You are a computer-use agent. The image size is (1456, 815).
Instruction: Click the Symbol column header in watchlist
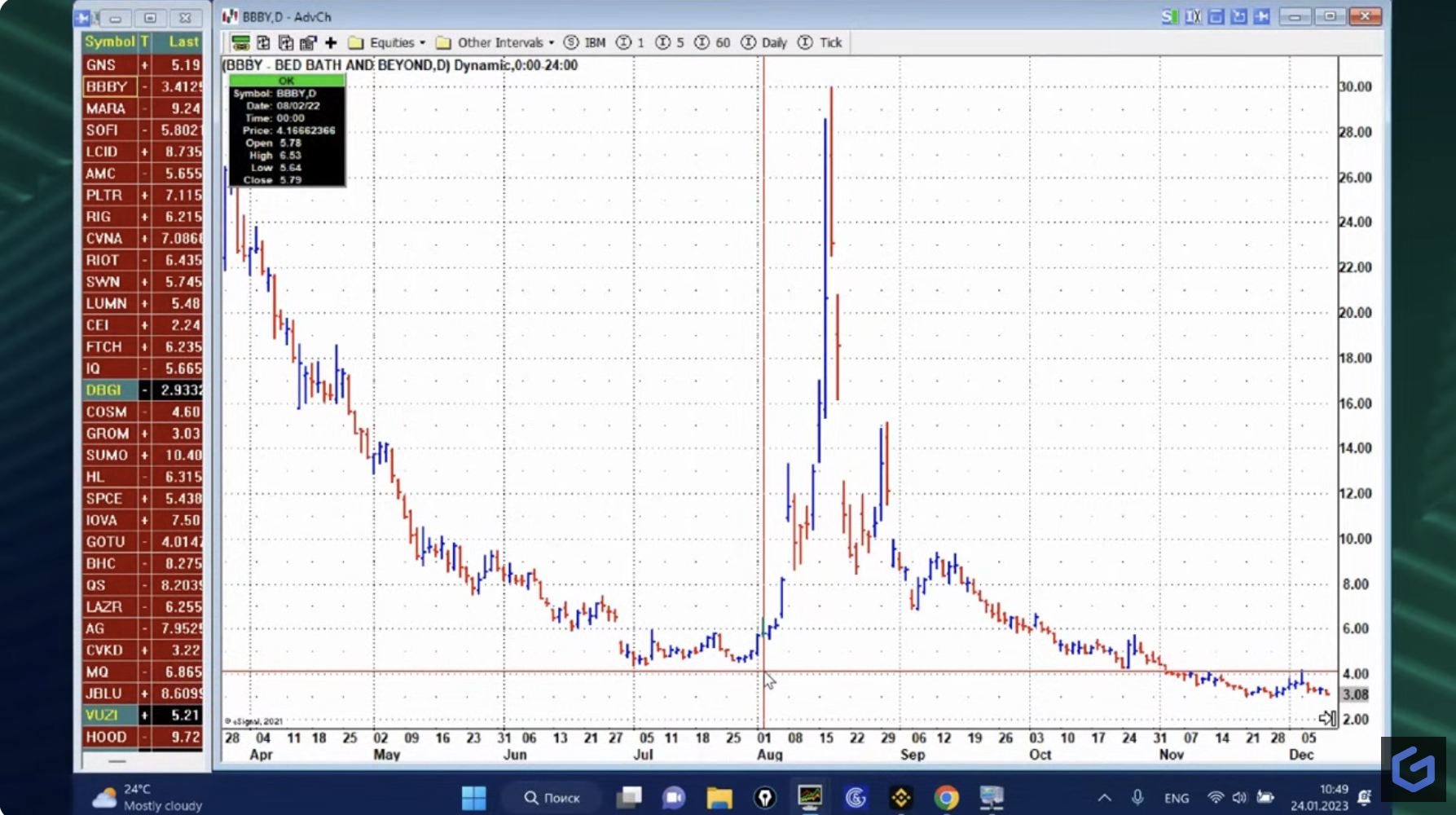coord(109,42)
